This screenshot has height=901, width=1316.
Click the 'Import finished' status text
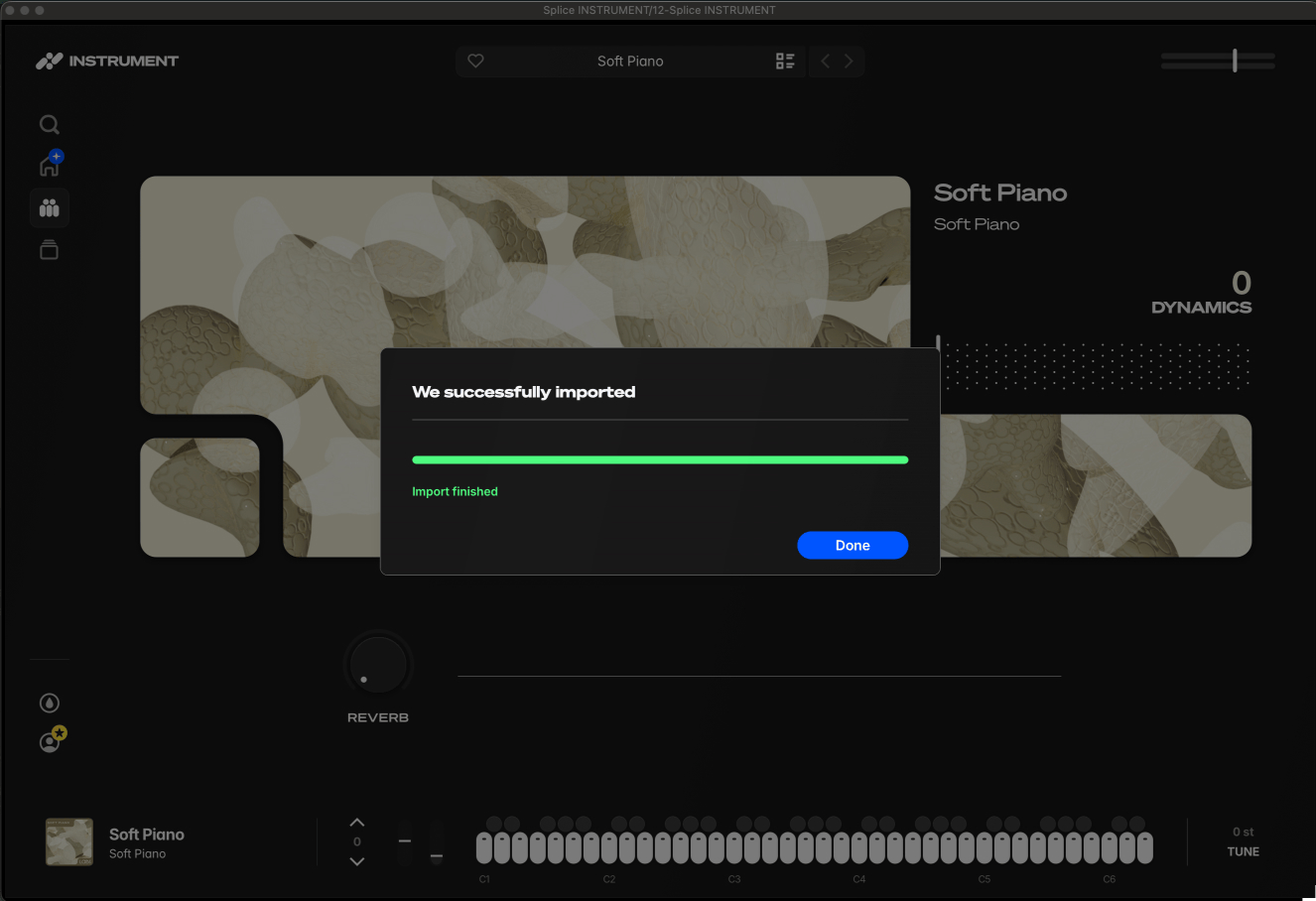[x=455, y=491]
